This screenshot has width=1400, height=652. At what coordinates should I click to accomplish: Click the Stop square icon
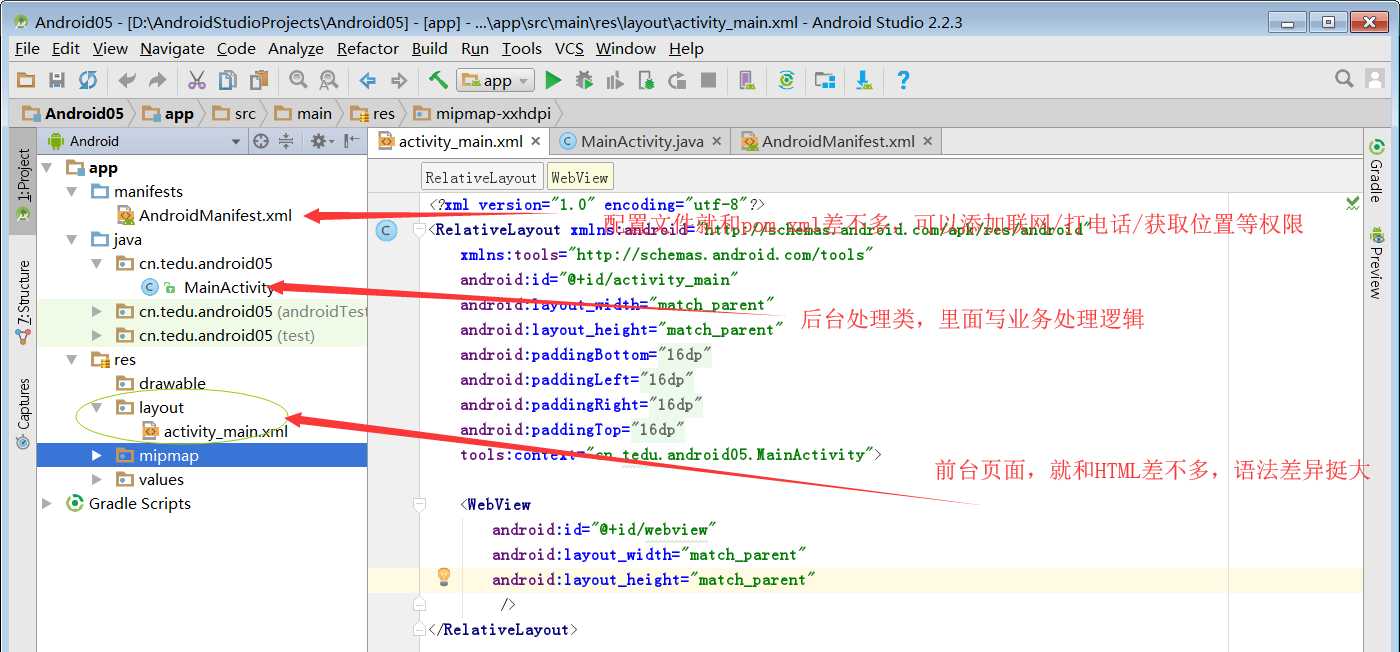(x=708, y=80)
